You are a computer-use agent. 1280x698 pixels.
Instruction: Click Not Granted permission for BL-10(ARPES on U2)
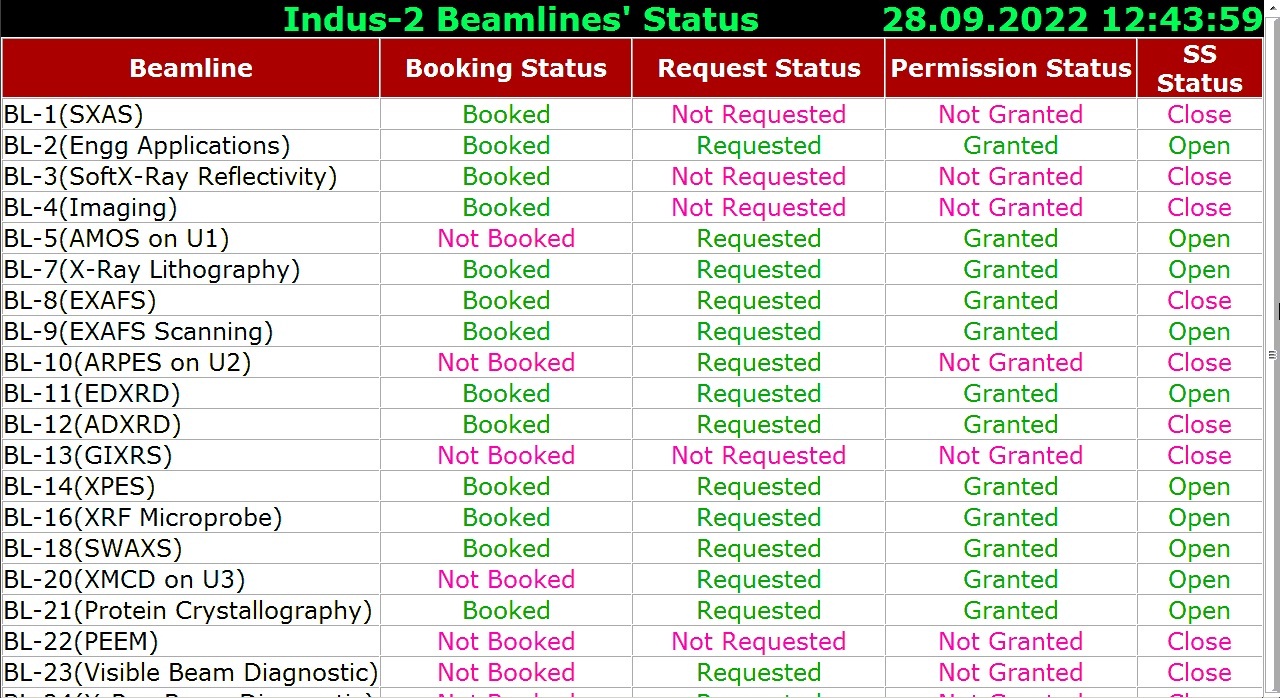(x=1011, y=362)
